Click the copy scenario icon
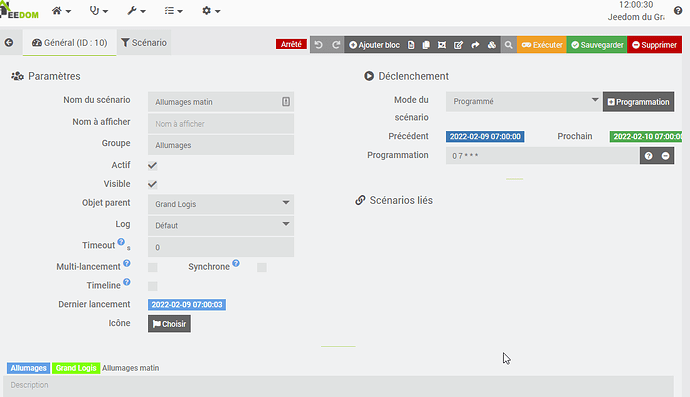The image size is (690, 397). pos(426,45)
